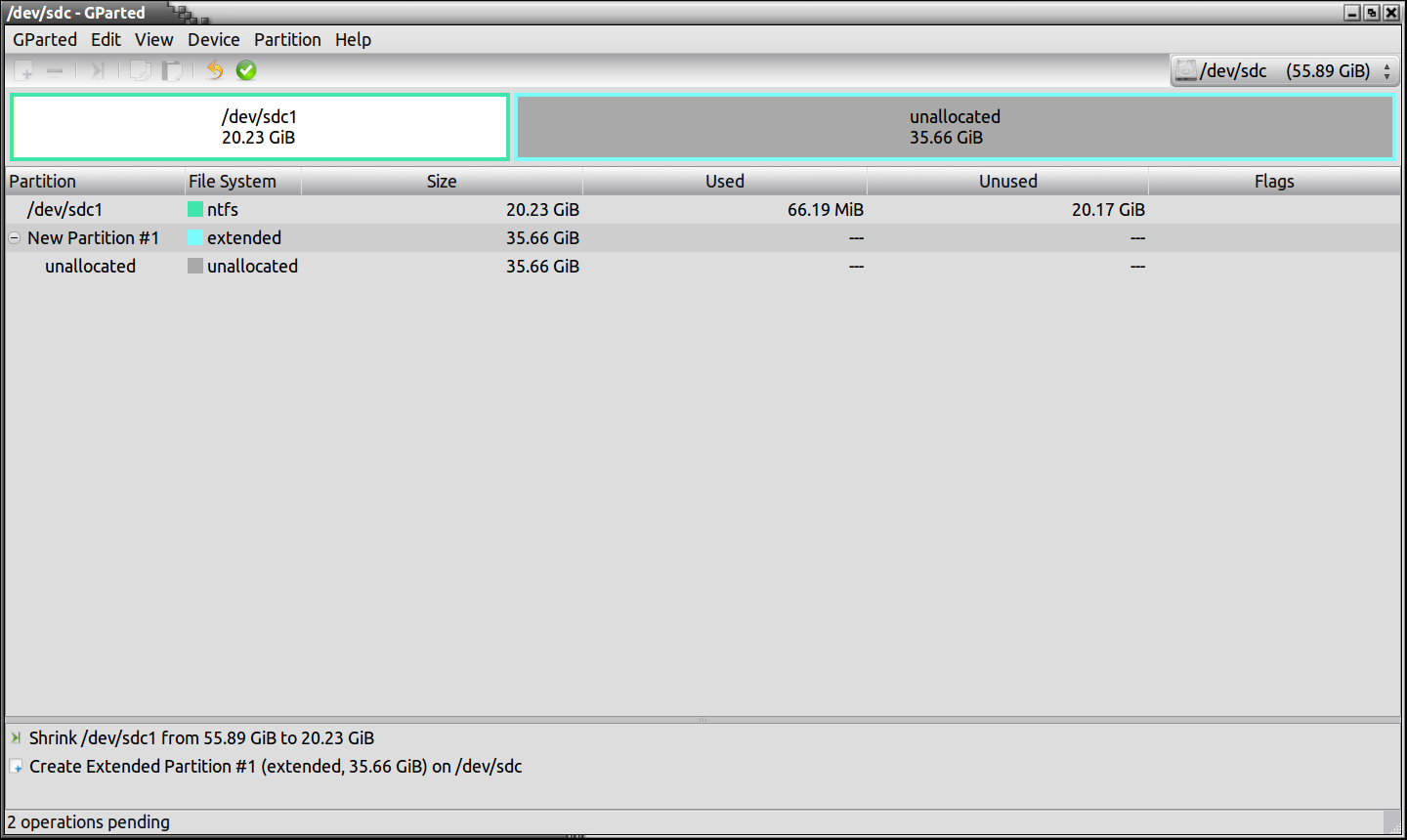This screenshot has height=840, width=1407.
Task: Click the shrink operation icon in pending list
Action: click(16, 738)
